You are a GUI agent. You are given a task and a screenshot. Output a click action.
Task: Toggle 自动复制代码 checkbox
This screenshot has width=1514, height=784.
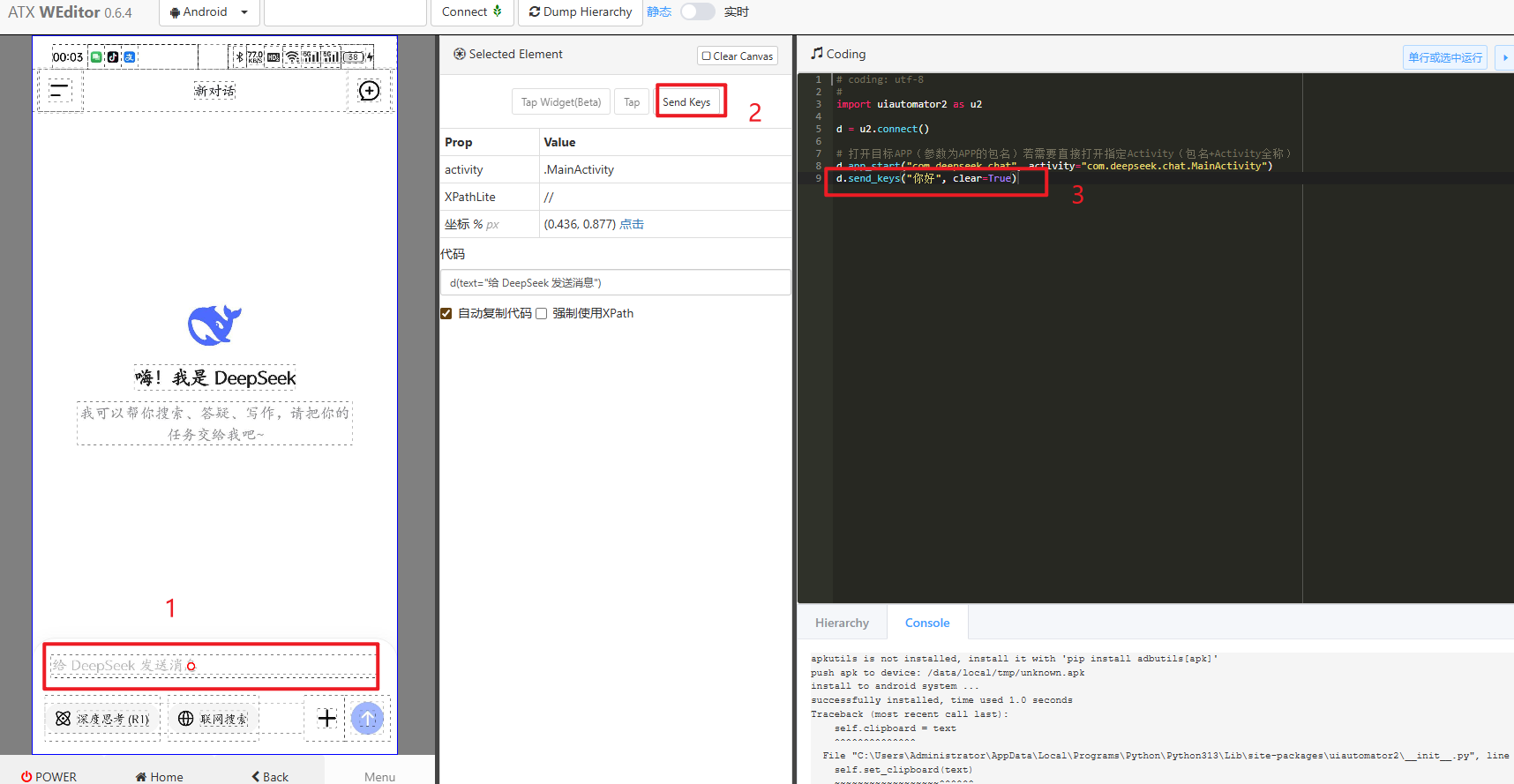(x=446, y=313)
